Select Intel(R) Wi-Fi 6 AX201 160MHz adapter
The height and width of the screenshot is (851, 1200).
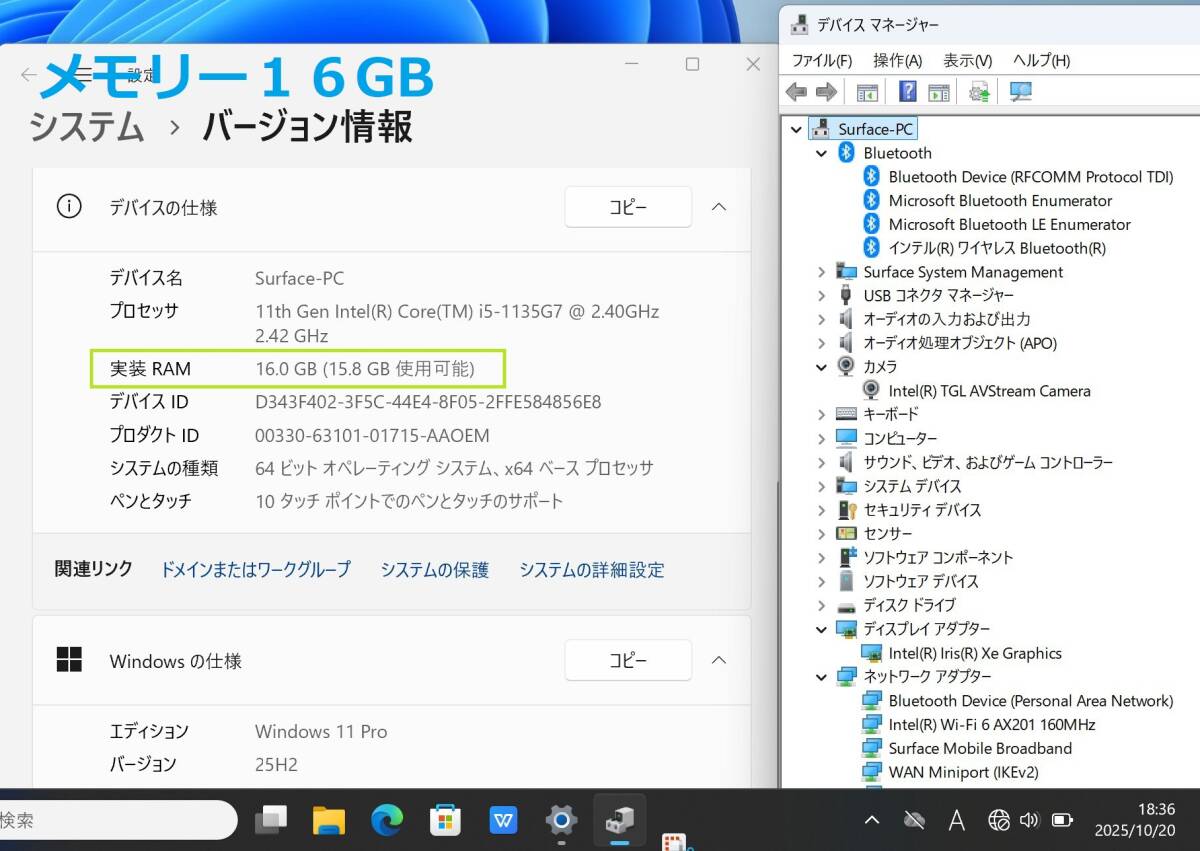coord(991,724)
